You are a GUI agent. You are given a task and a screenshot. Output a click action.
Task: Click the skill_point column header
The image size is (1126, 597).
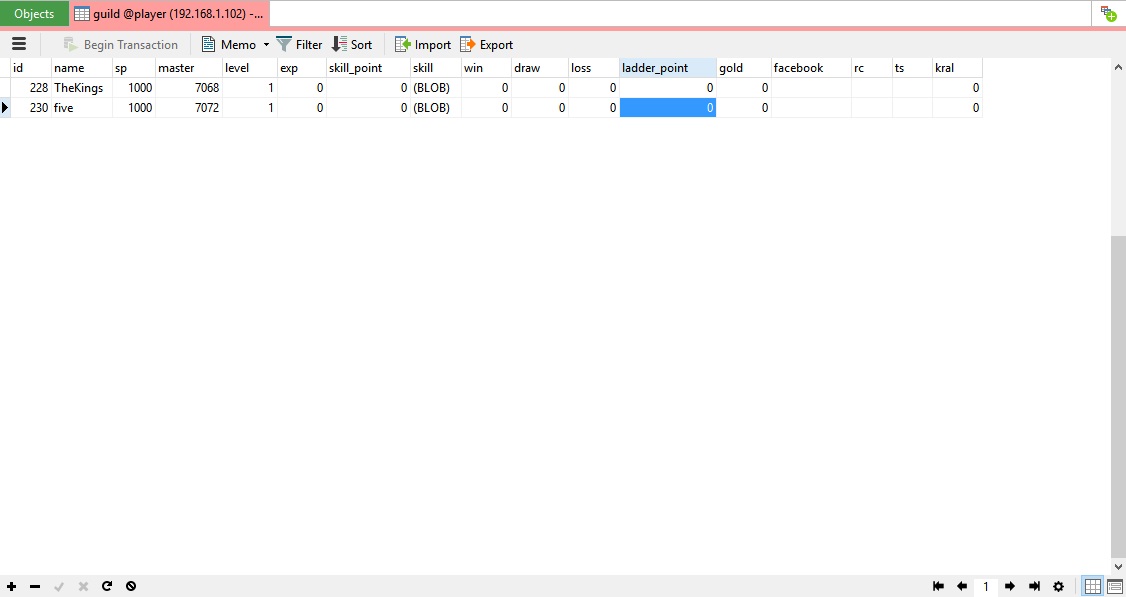pos(368,68)
